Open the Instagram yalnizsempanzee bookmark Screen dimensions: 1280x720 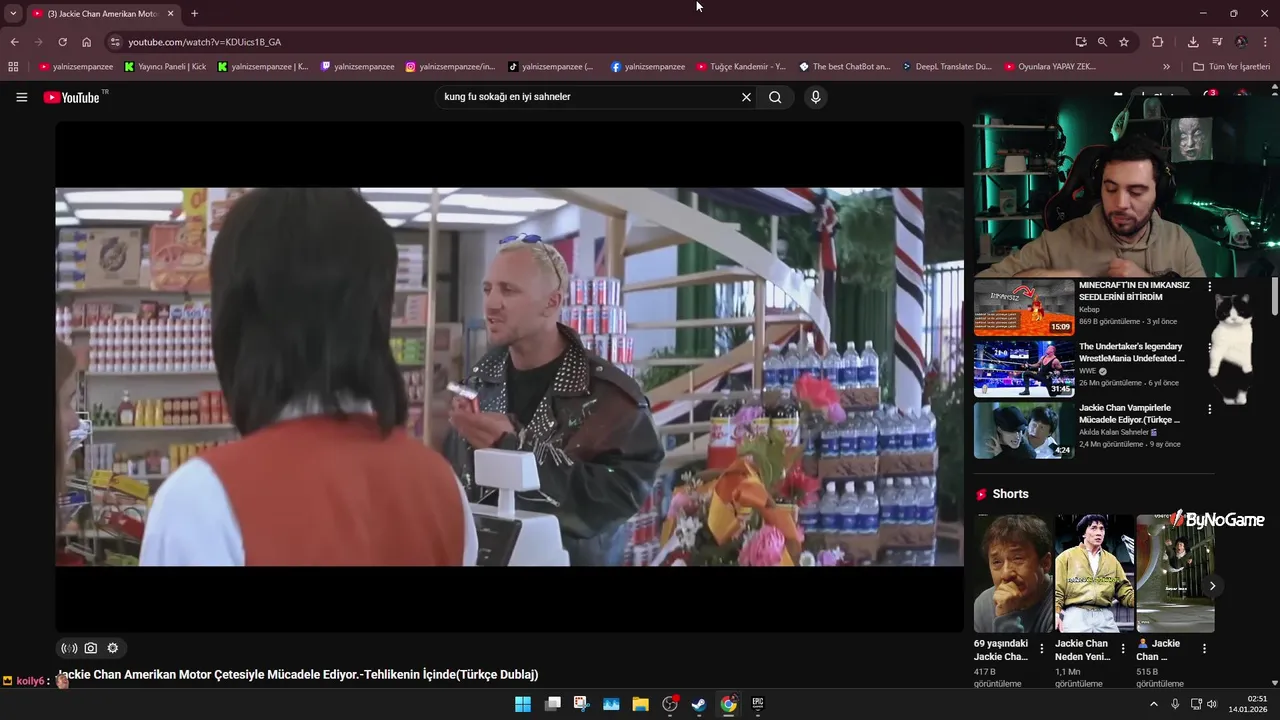tap(450, 67)
